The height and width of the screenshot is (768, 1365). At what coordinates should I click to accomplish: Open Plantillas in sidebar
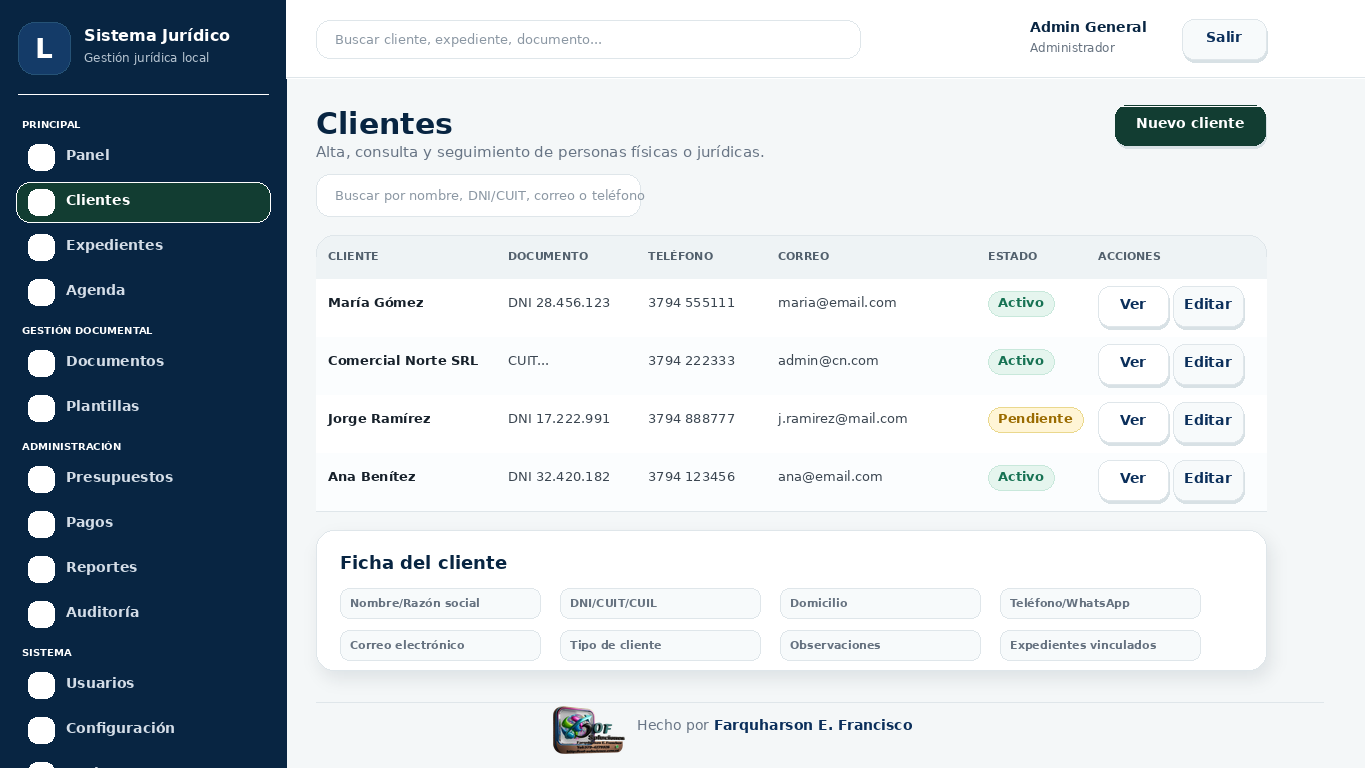pos(143,408)
